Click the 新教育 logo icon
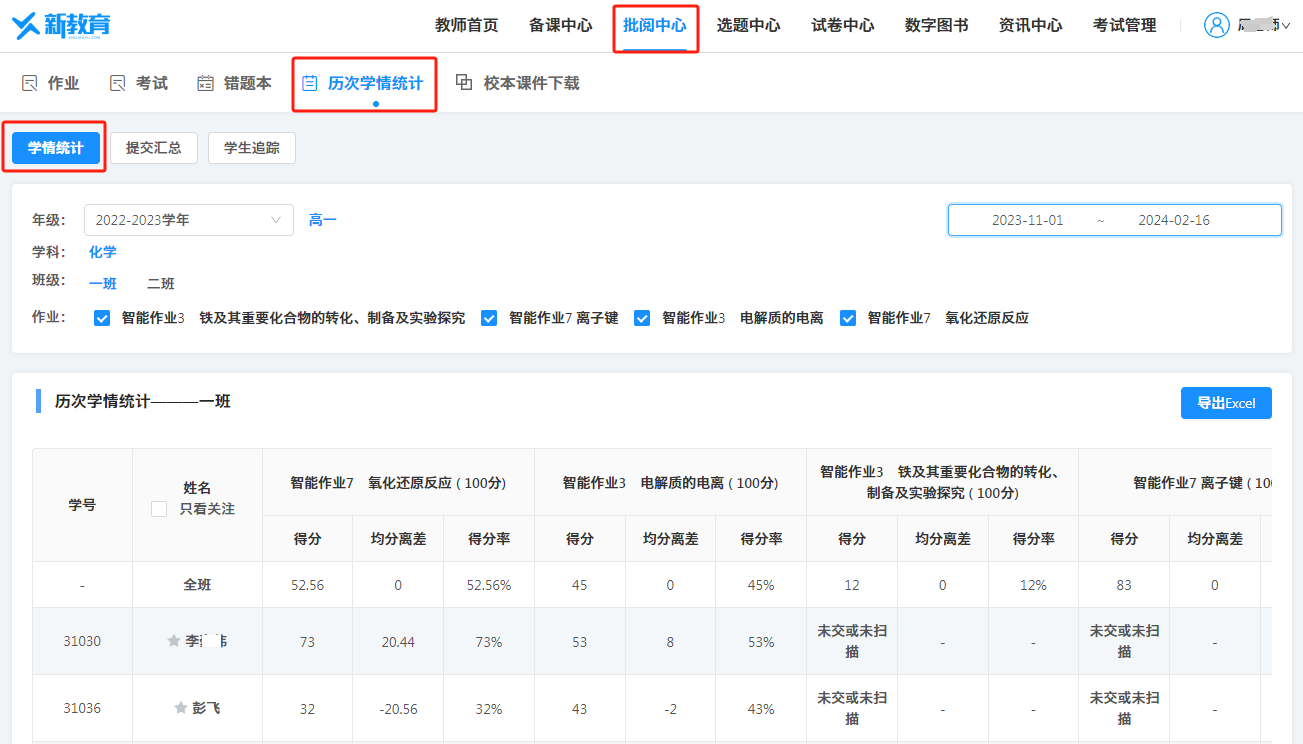 (x=26, y=25)
